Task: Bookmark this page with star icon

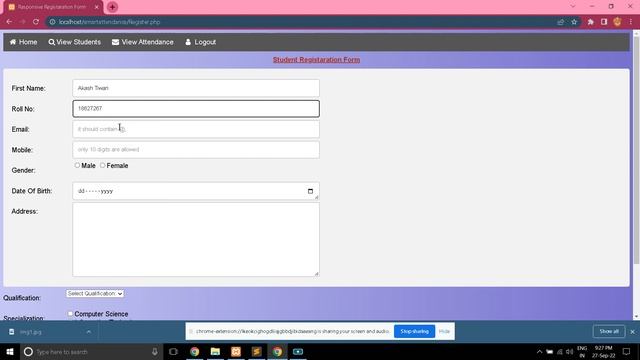Action: 574,22
